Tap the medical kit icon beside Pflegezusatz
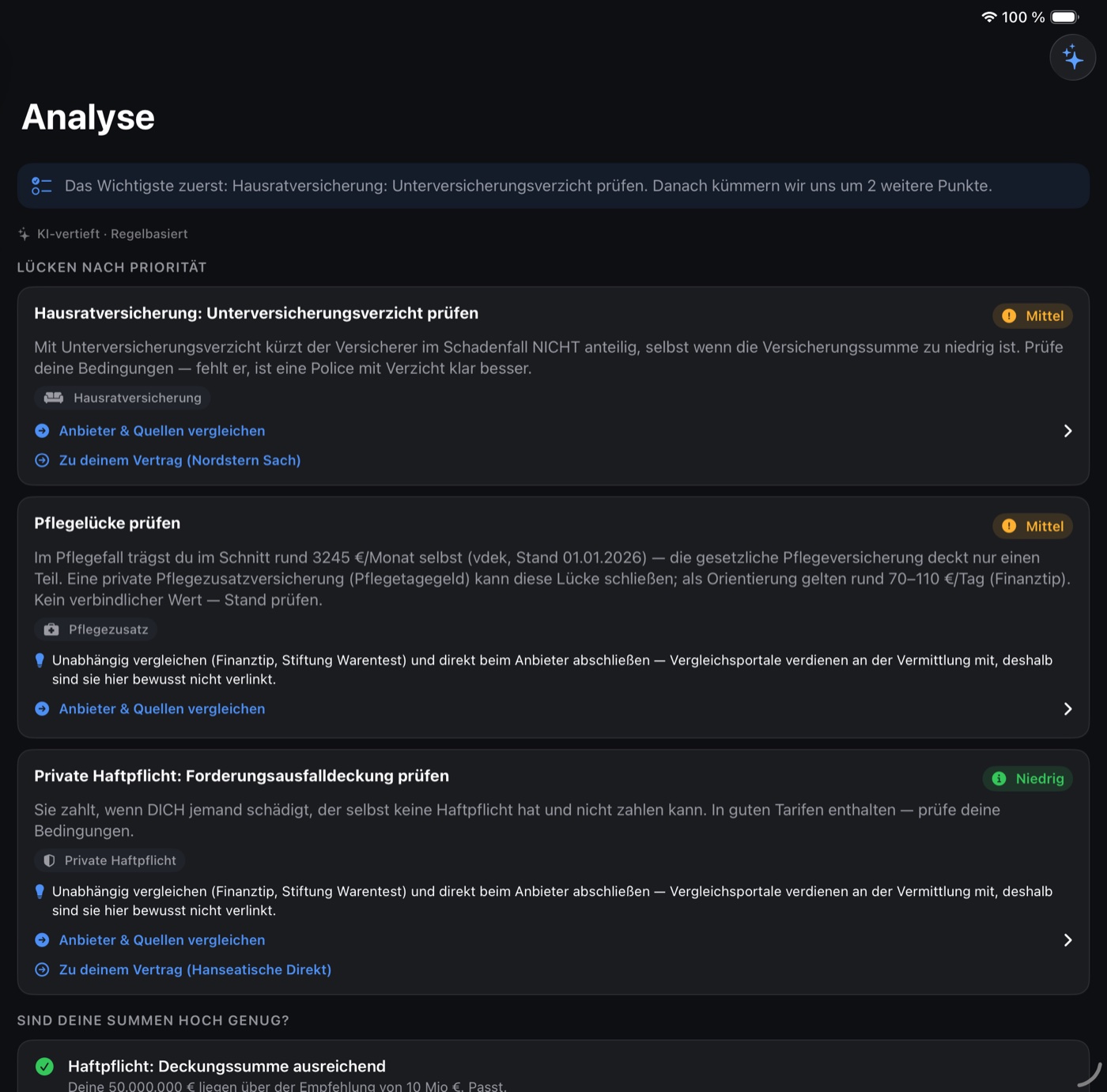The width and height of the screenshot is (1107, 1092). click(51, 629)
